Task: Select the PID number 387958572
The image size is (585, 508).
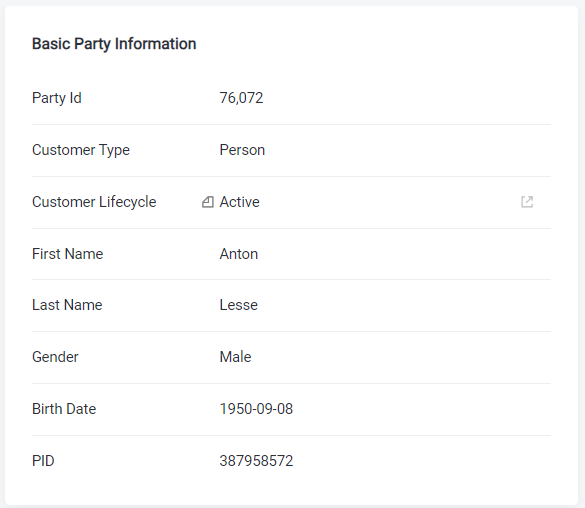Action: point(256,461)
